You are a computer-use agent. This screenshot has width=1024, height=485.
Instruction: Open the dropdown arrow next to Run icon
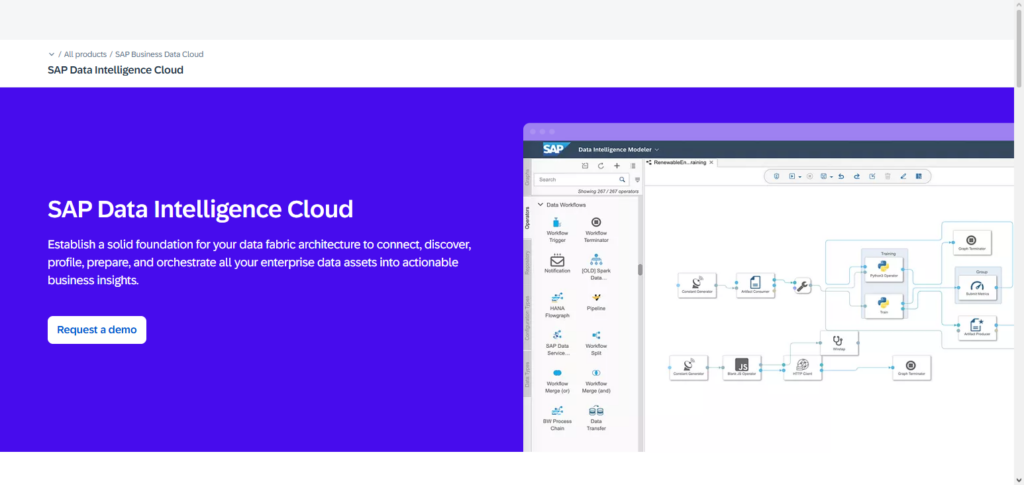(800, 177)
